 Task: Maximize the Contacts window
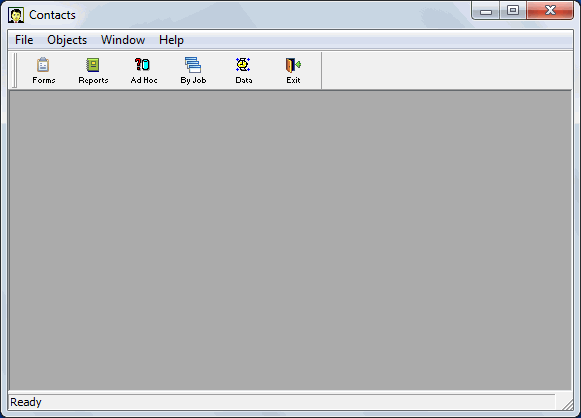pyautogui.click(x=513, y=11)
